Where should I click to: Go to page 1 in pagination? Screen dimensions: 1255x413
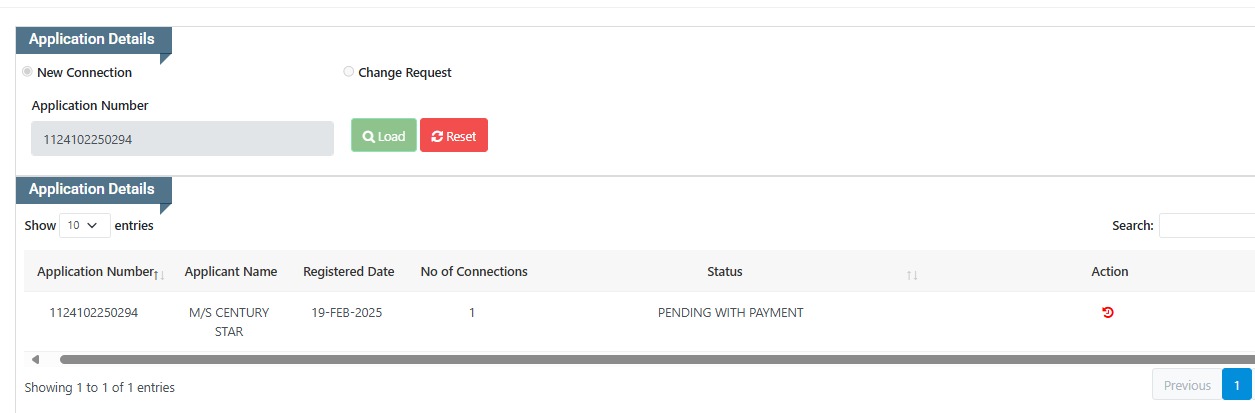[1237, 385]
